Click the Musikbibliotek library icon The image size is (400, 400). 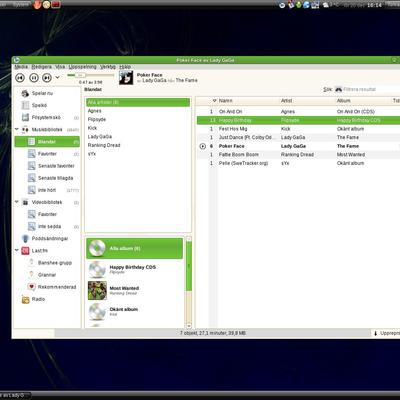point(25,130)
